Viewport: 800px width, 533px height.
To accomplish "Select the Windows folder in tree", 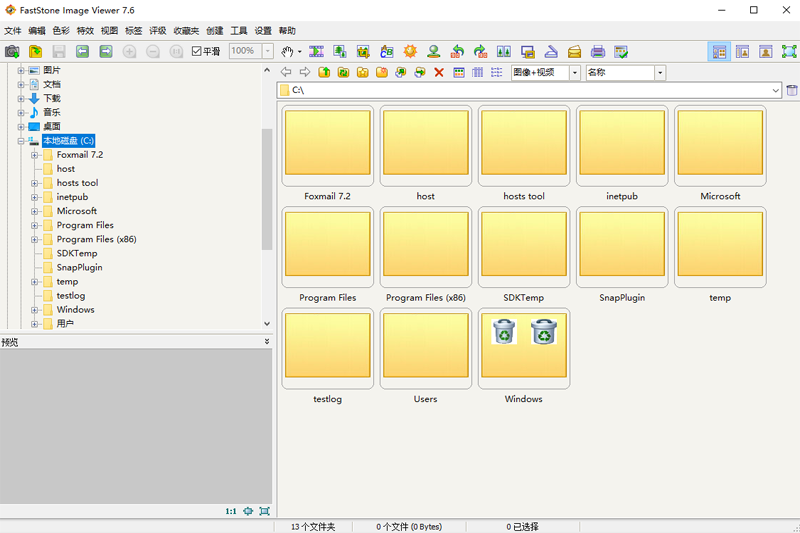I will pos(75,310).
